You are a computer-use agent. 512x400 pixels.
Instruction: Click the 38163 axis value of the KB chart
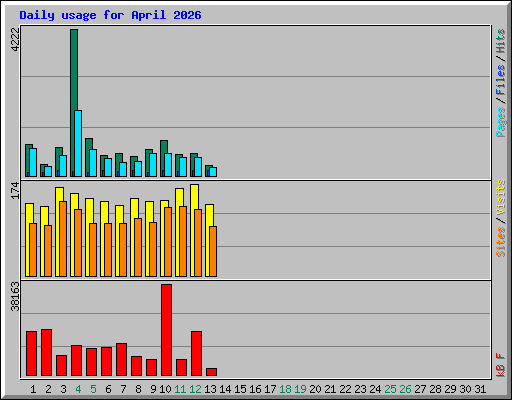pyautogui.click(x=15, y=296)
